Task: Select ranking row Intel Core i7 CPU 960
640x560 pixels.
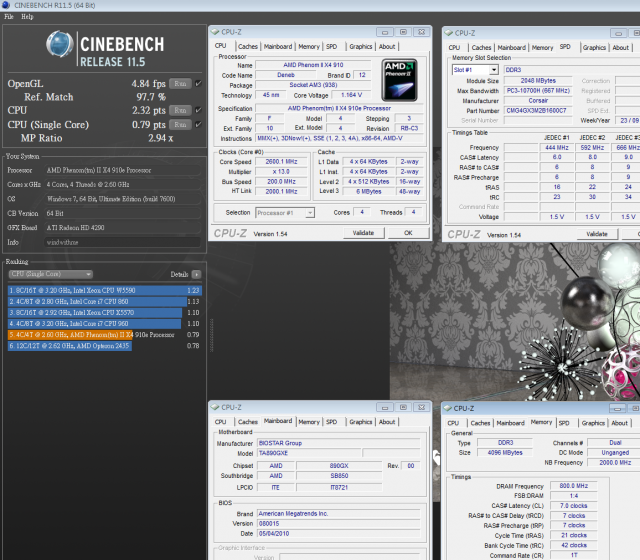Action: 104,323
